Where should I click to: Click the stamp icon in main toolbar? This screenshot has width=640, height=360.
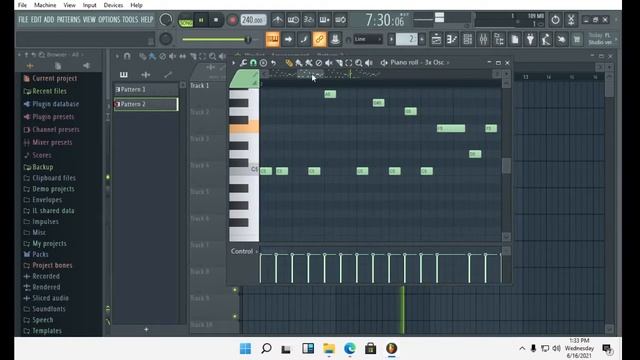(335, 39)
